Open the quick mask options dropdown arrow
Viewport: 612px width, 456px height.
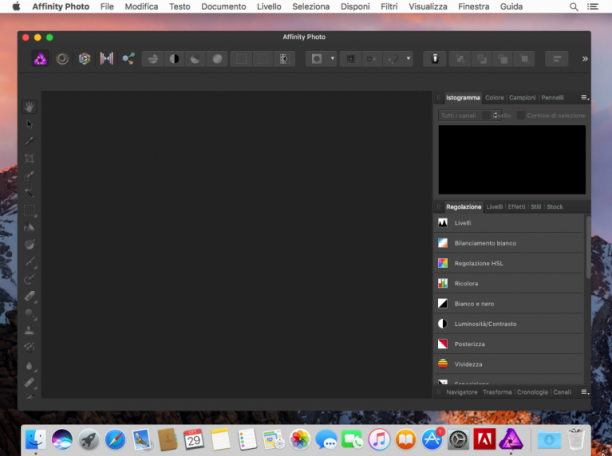[x=333, y=59]
